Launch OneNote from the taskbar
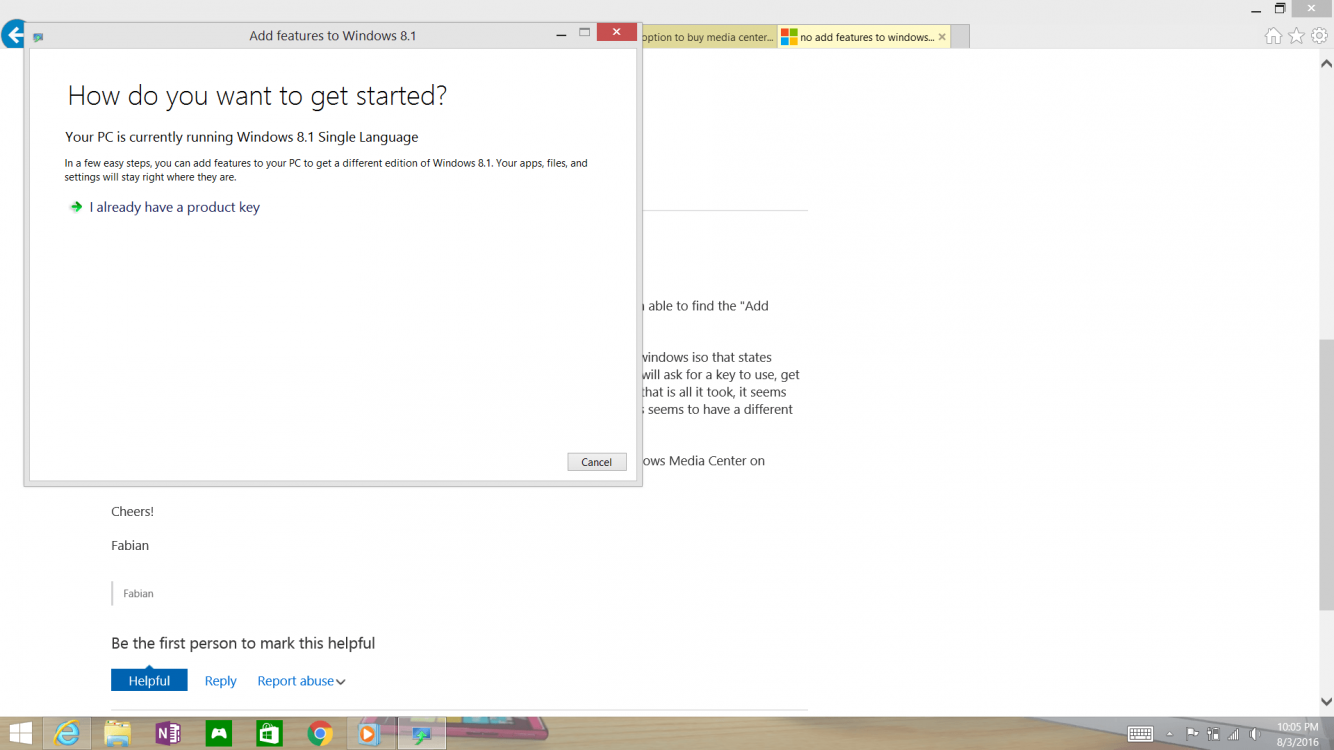1334x750 pixels. 168,733
